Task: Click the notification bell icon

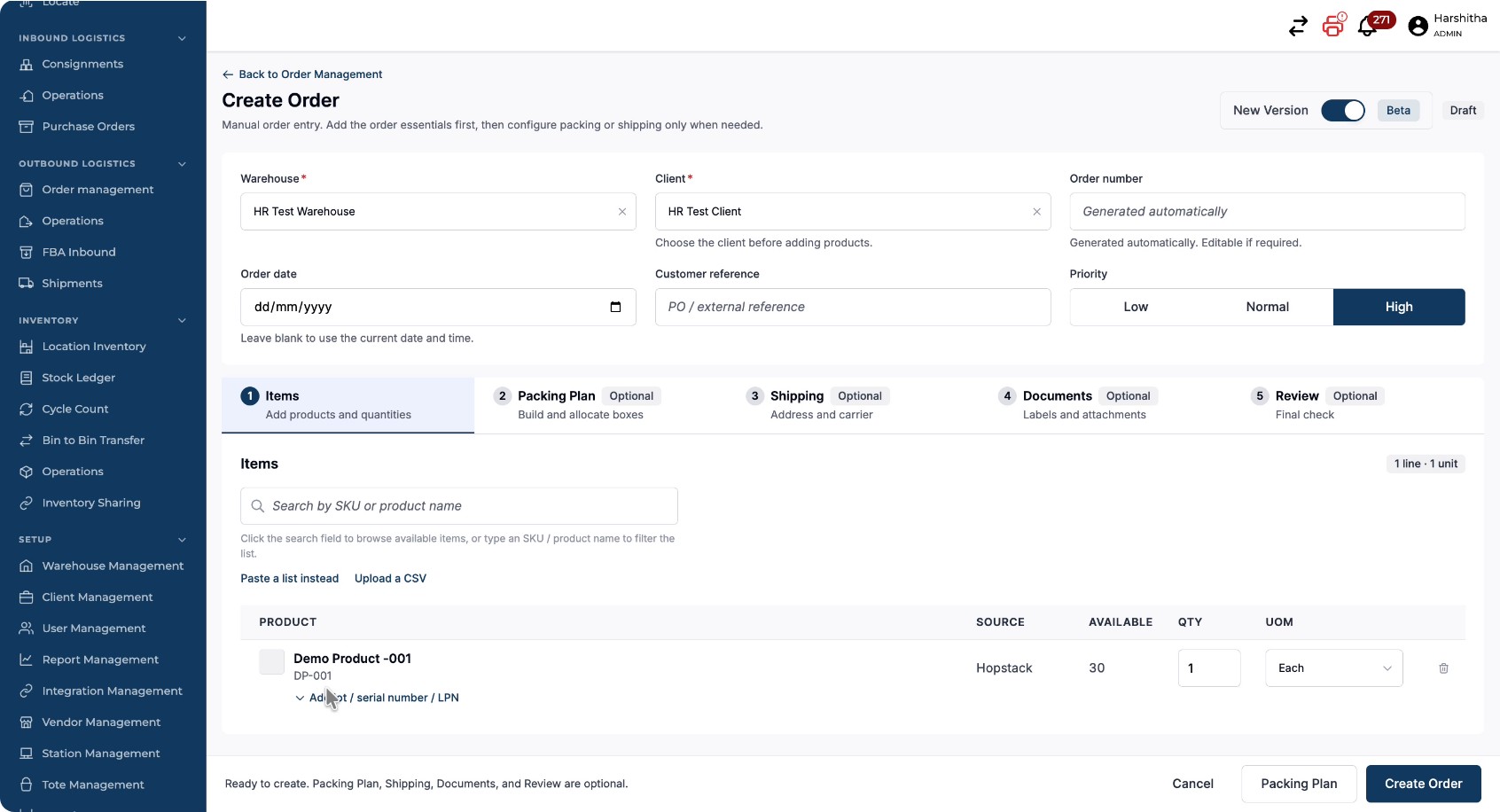Action: click(1367, 27)
